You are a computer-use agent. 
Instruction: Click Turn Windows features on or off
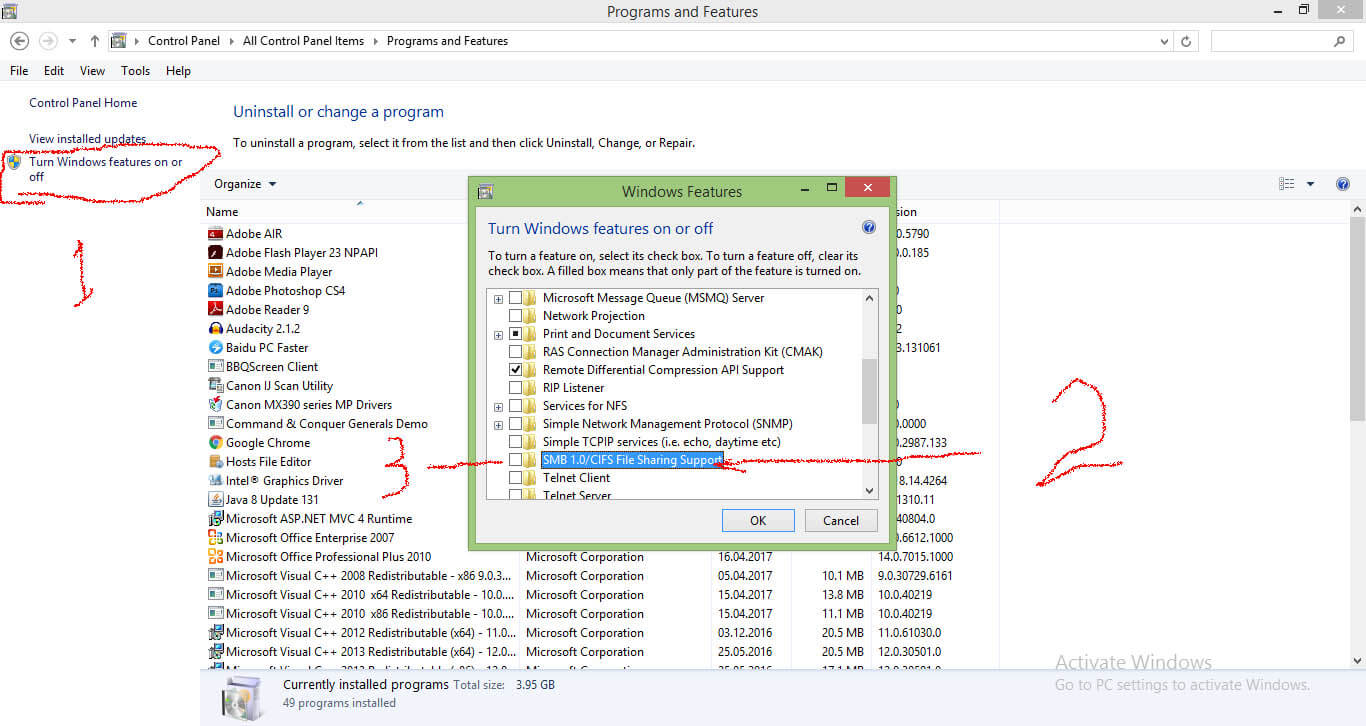click(x=106, y=169)
